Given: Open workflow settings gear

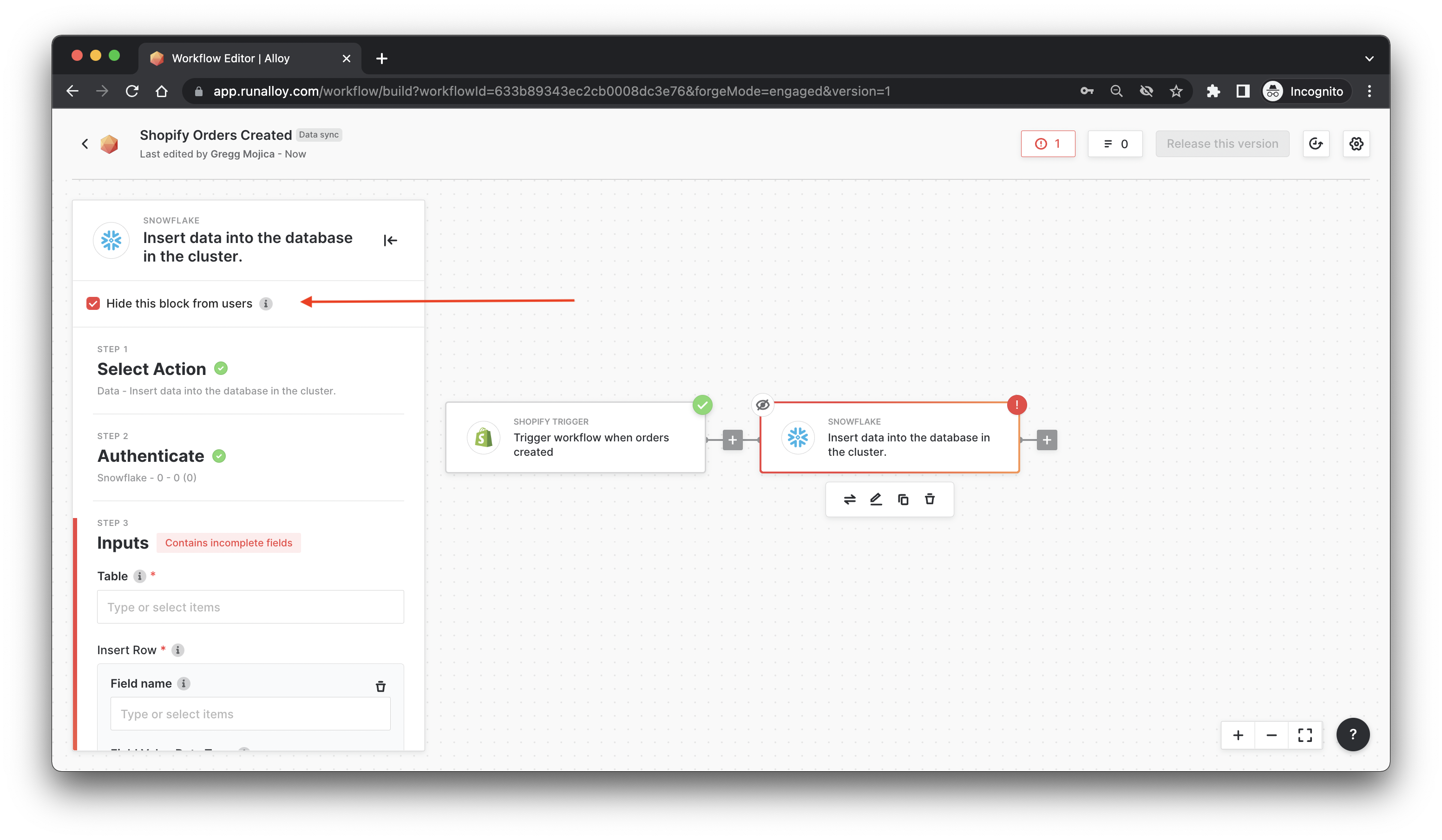Looking at the screenshot, I should pos(1356,144).
